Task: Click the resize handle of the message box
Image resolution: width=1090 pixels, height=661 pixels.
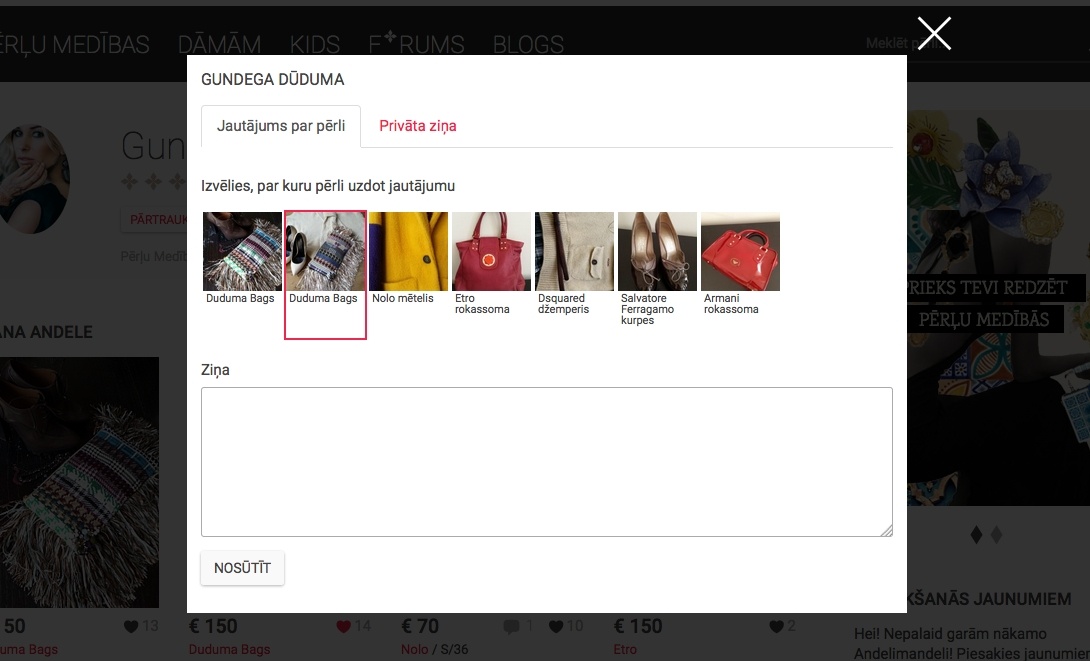Action: (886, 531)
